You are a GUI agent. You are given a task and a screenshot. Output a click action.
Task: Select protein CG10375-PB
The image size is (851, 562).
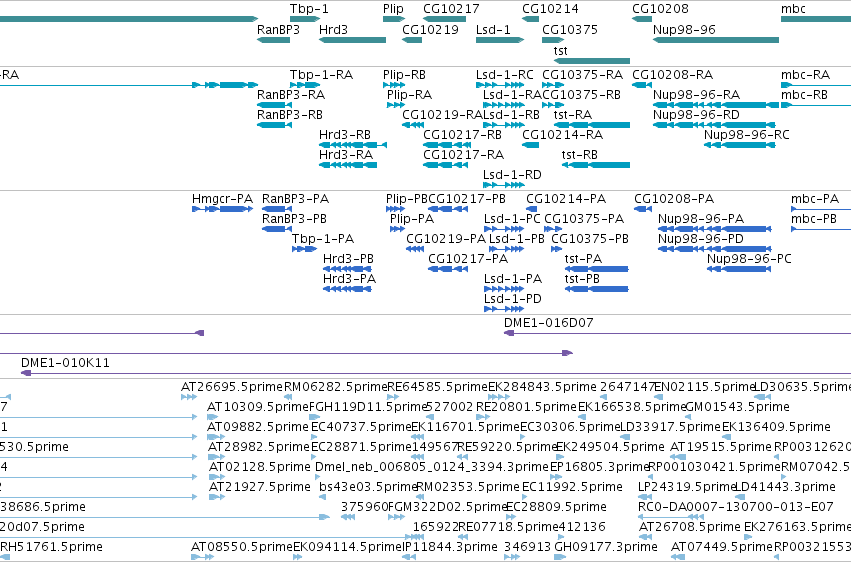tap(556, 249)
